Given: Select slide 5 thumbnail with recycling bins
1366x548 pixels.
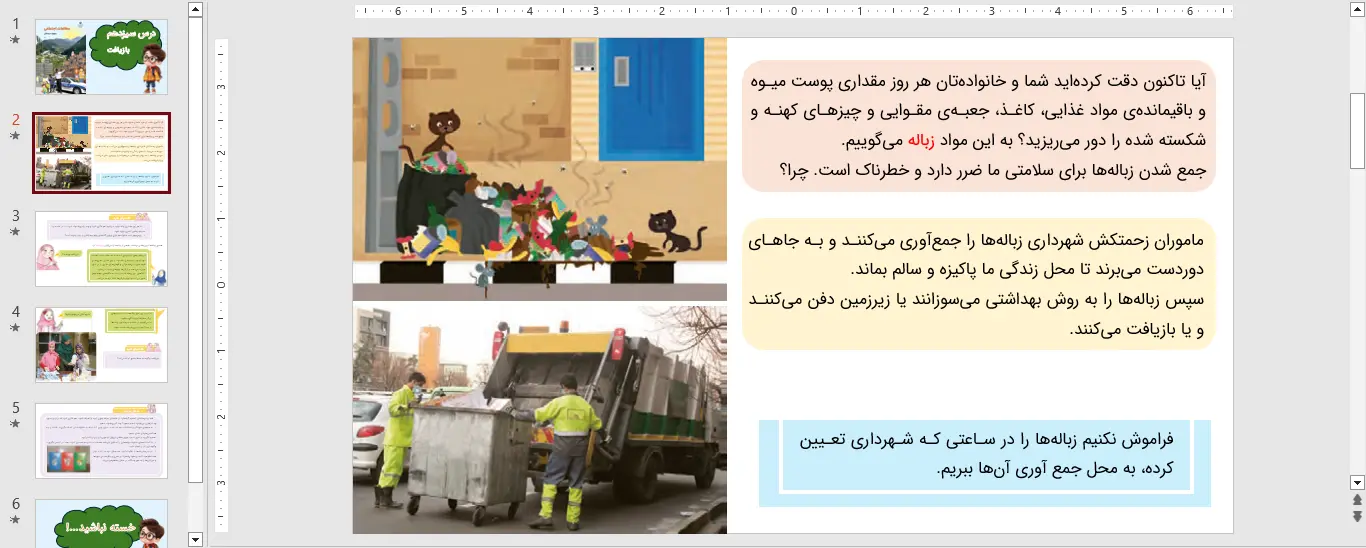Looking at the screenshot, I should pos(102,441).
